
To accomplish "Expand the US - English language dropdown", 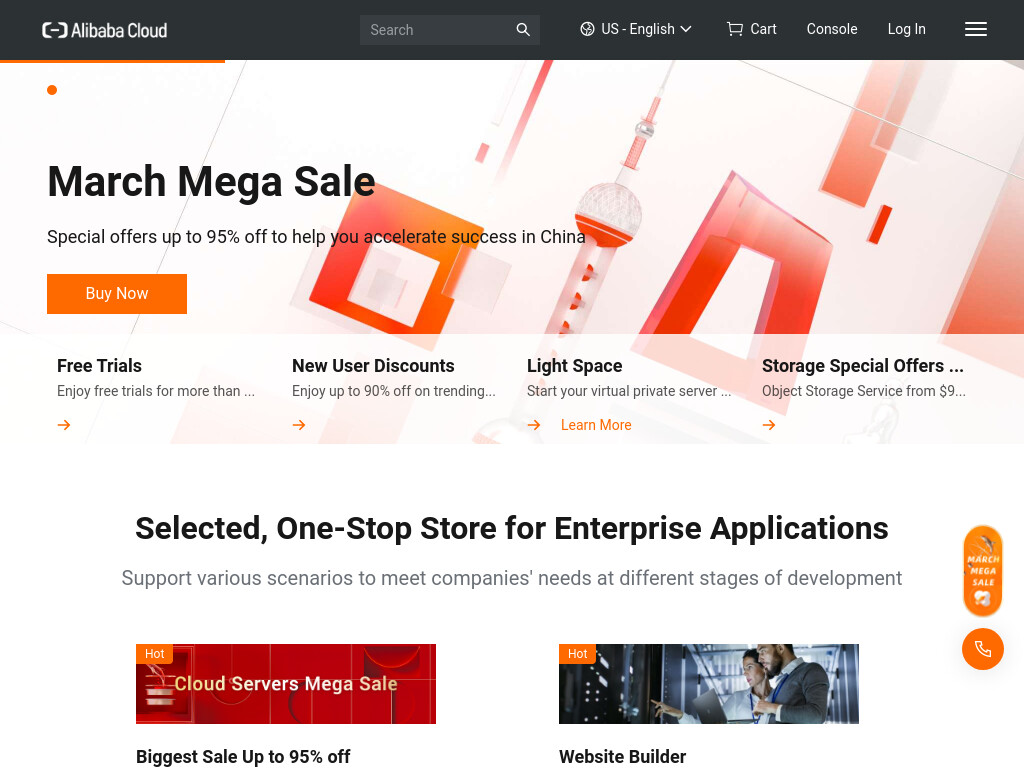I will tap(636, 29).
